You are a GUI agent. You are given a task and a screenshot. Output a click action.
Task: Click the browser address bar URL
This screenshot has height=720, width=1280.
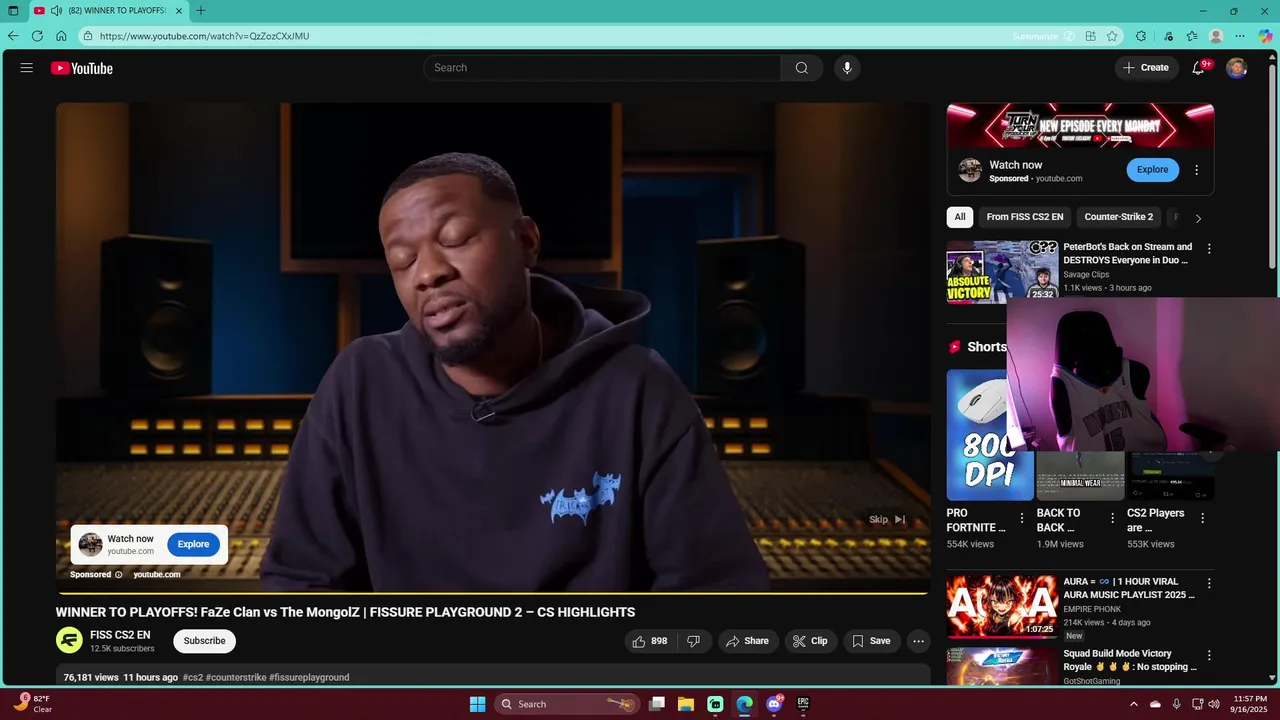pos(204,36)
